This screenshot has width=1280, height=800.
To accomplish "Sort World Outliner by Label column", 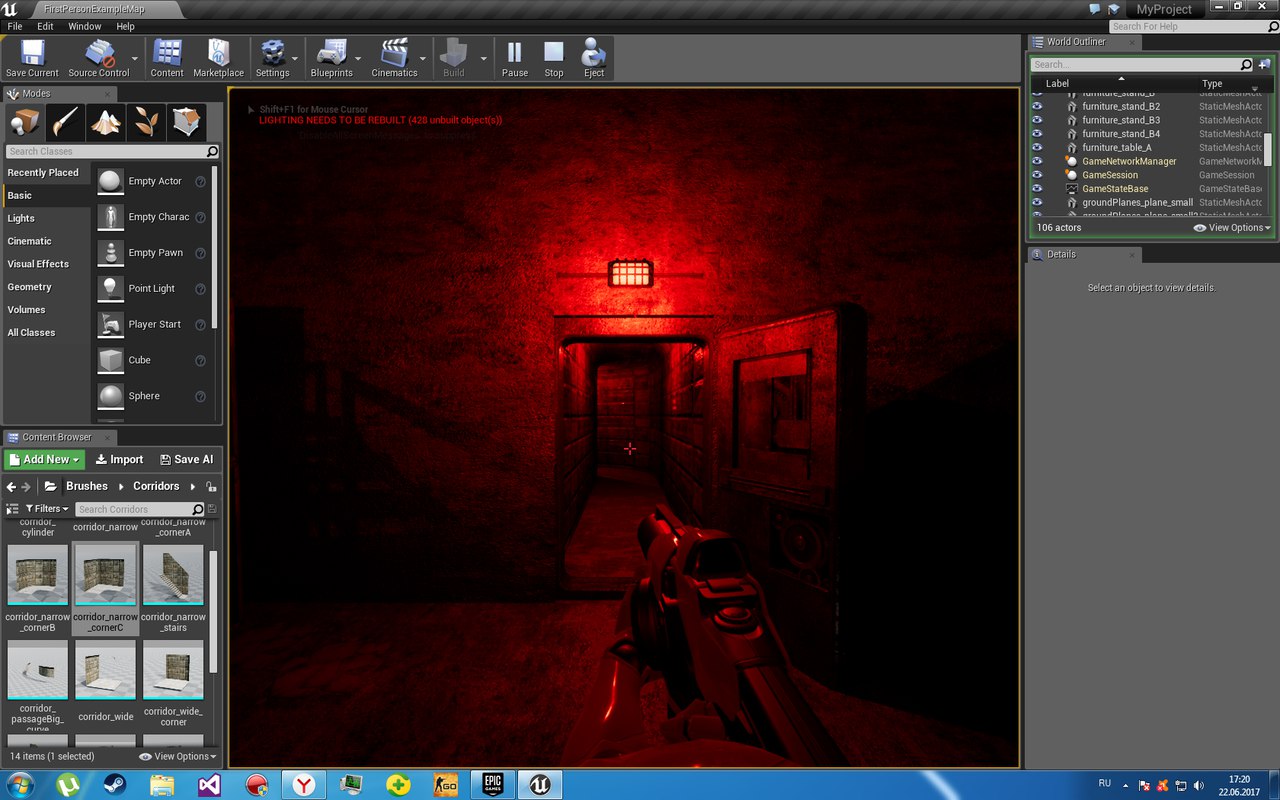I will (1057, 84).
